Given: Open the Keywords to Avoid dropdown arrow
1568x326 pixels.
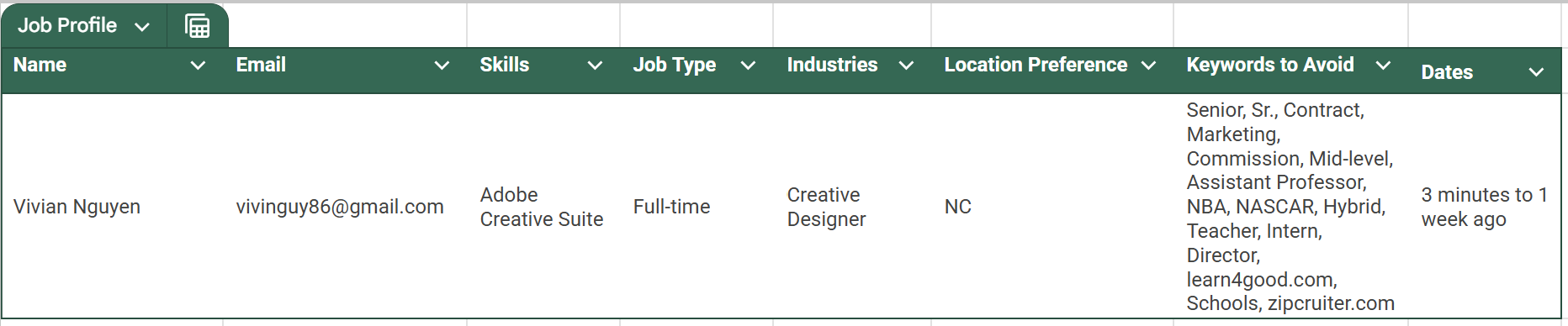Looking at the screenshot, I should [x=1383, y=66].
